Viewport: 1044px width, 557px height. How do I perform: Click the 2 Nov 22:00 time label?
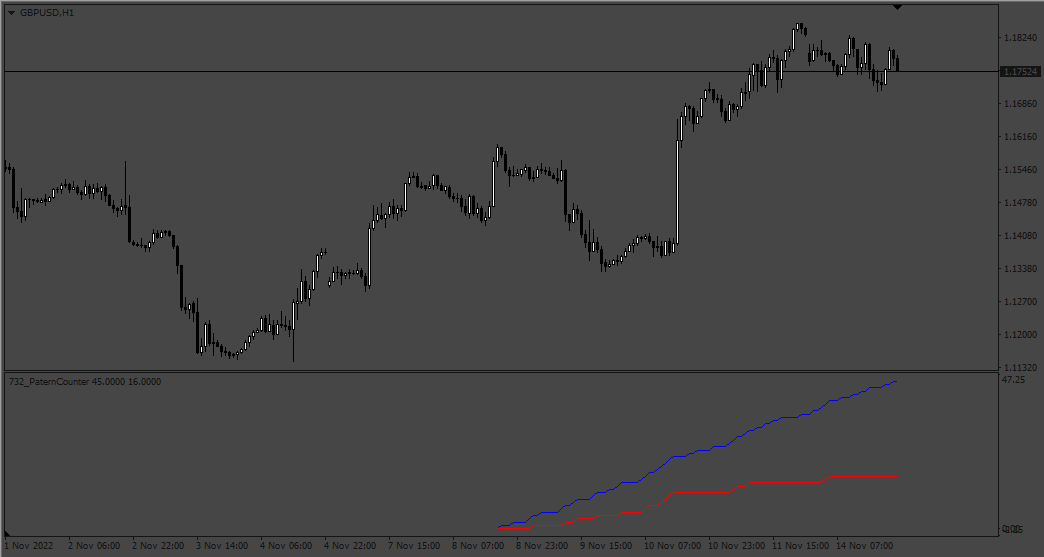click(x=159, y=546)
